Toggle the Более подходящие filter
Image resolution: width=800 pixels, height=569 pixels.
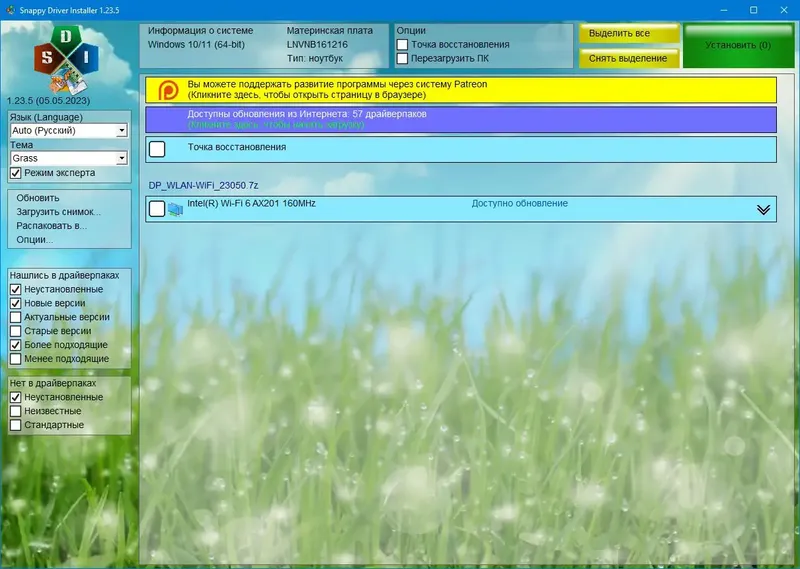coord(16,345)
